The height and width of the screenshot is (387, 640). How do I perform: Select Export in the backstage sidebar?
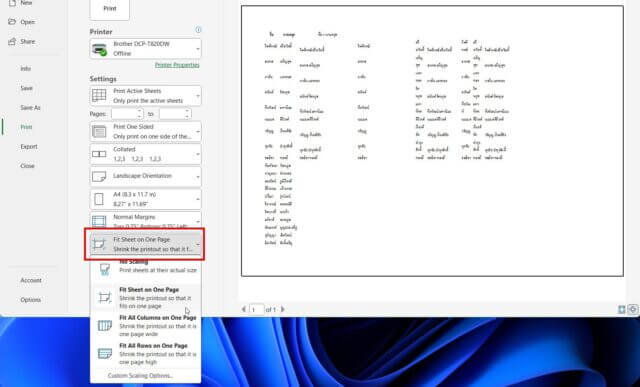(29, 147)
